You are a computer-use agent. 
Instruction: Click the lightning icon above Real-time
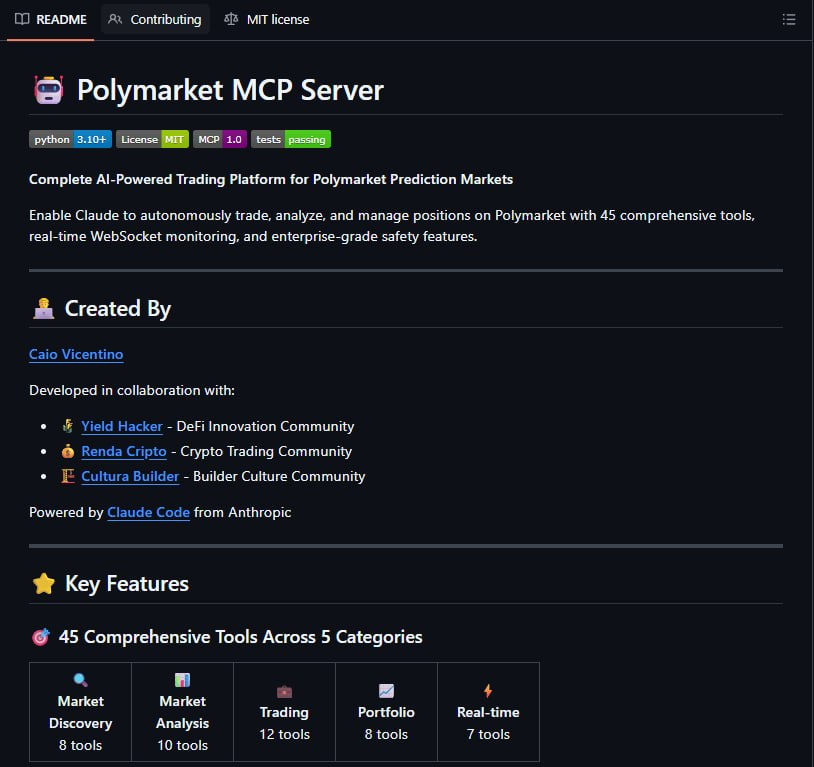click(x=488, y=691)
